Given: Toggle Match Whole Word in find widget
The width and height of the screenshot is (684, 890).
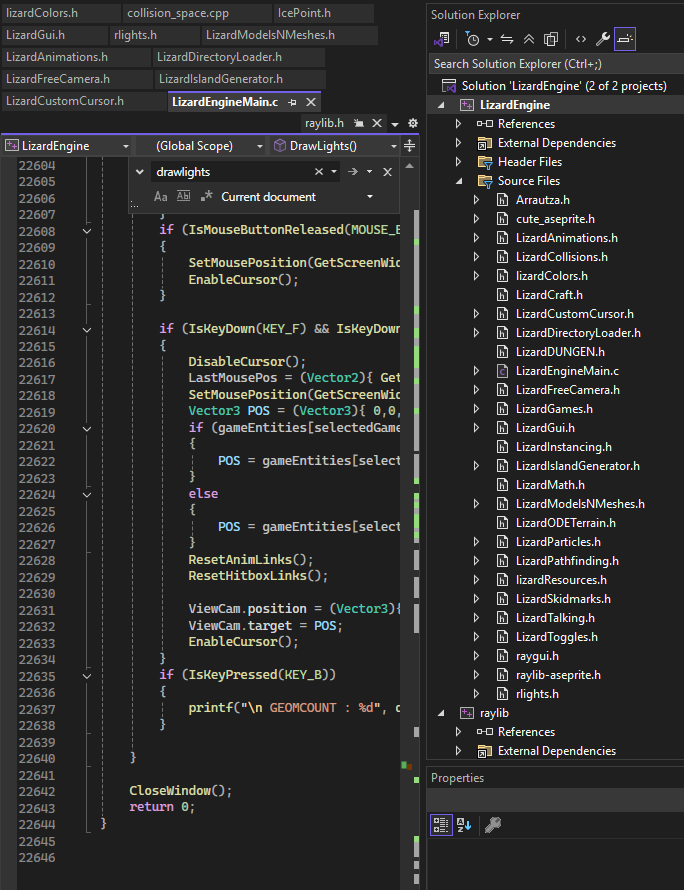Looking at the screenshot, I should pyautogui.click(x=184, y=197).
